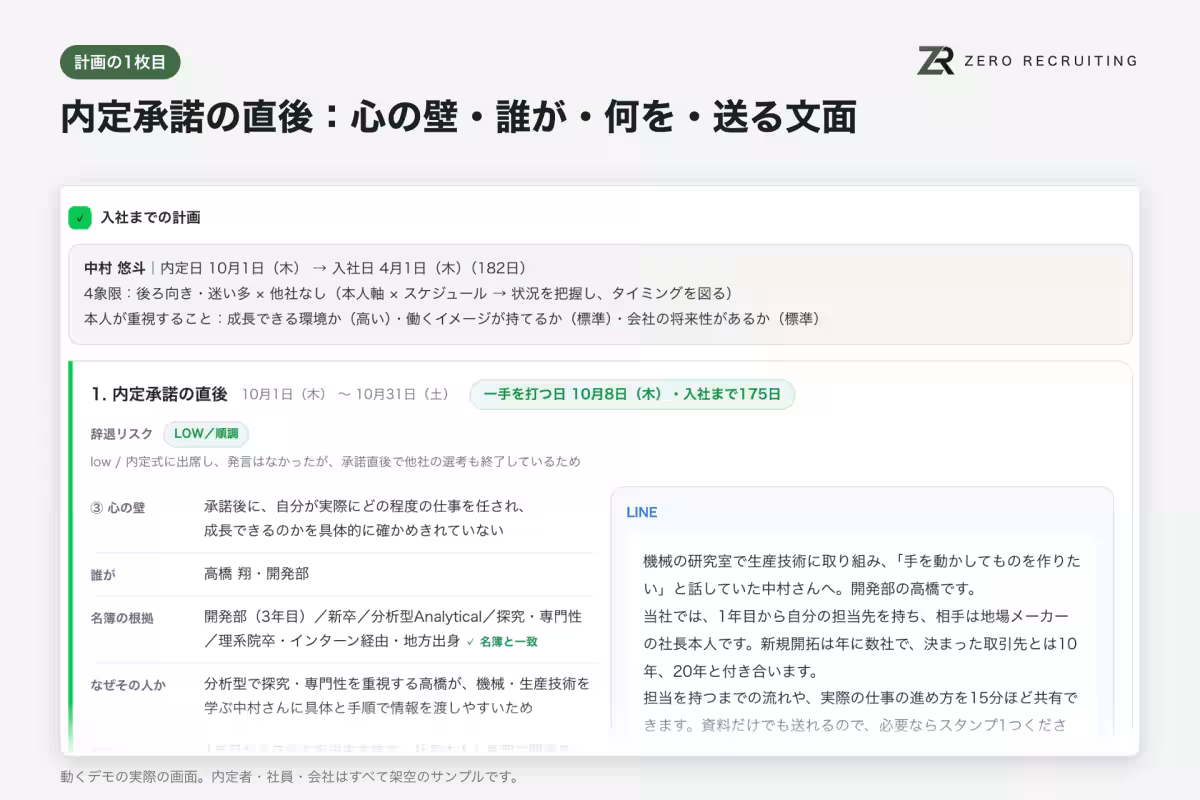Click the 計画の1枚目 badge

click(120, 62)
